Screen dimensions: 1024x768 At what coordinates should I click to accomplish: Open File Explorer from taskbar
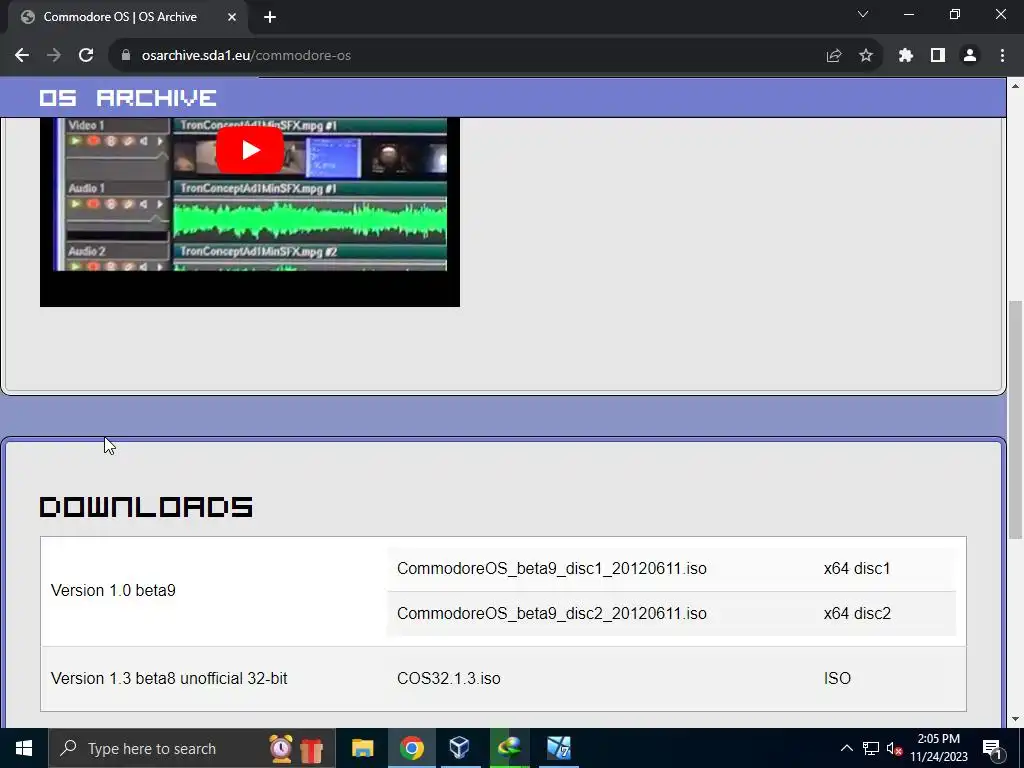point(362,748)
